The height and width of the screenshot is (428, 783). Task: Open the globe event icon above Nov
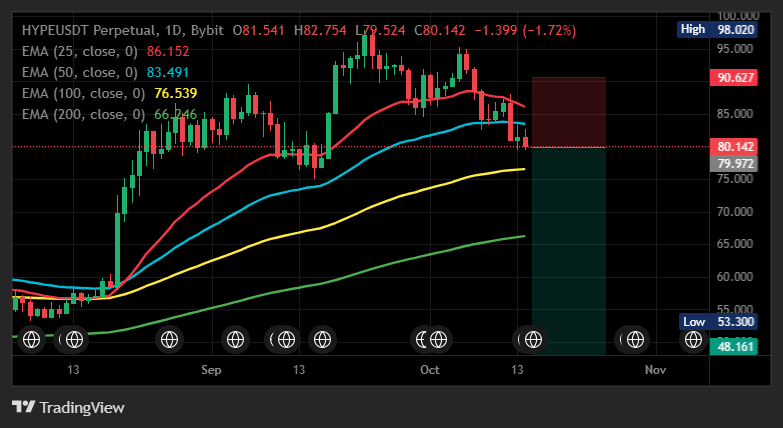pos(635,340)
